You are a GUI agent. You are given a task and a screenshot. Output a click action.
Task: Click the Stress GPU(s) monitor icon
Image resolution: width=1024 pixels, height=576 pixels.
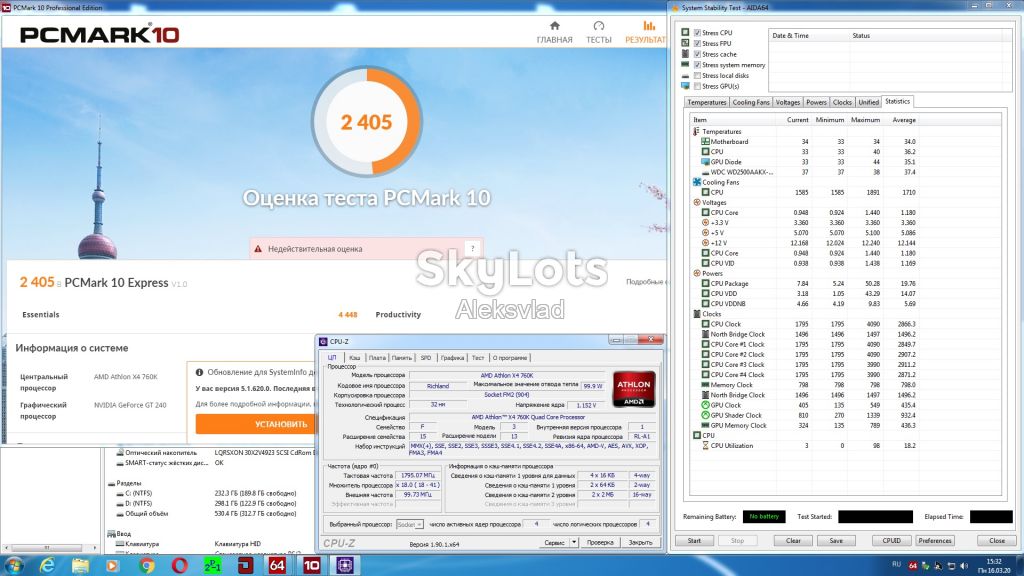click(x=685, y=86)
